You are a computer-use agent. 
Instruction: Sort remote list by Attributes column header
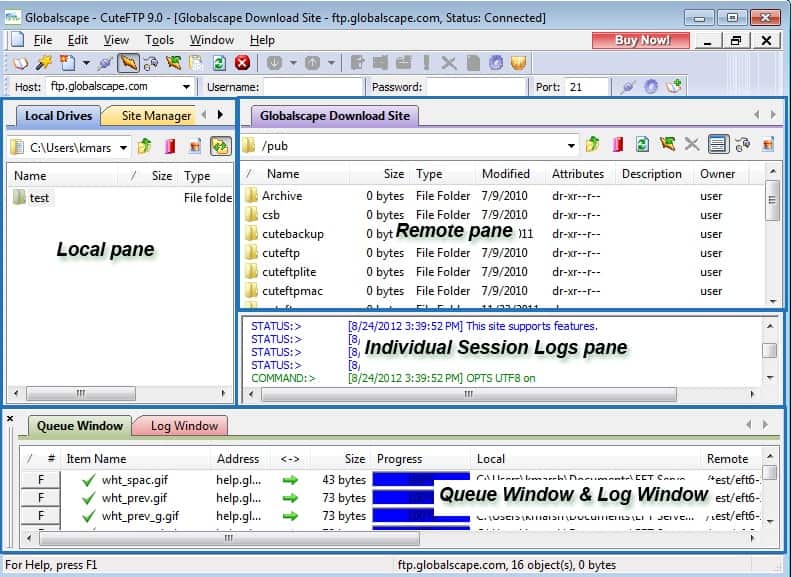[x=578, y=174]
